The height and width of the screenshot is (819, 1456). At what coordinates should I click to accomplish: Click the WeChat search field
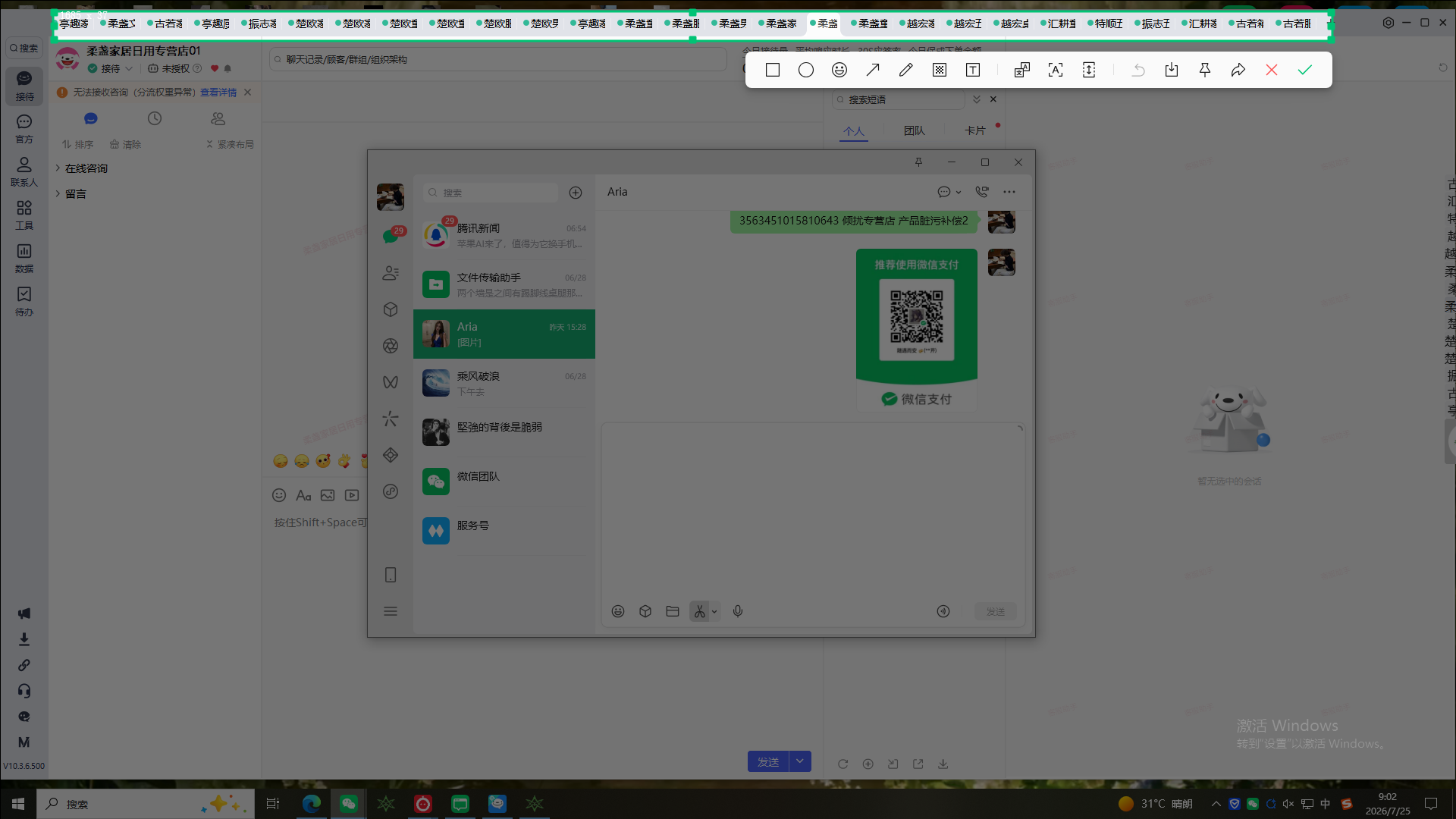[491, 193]
